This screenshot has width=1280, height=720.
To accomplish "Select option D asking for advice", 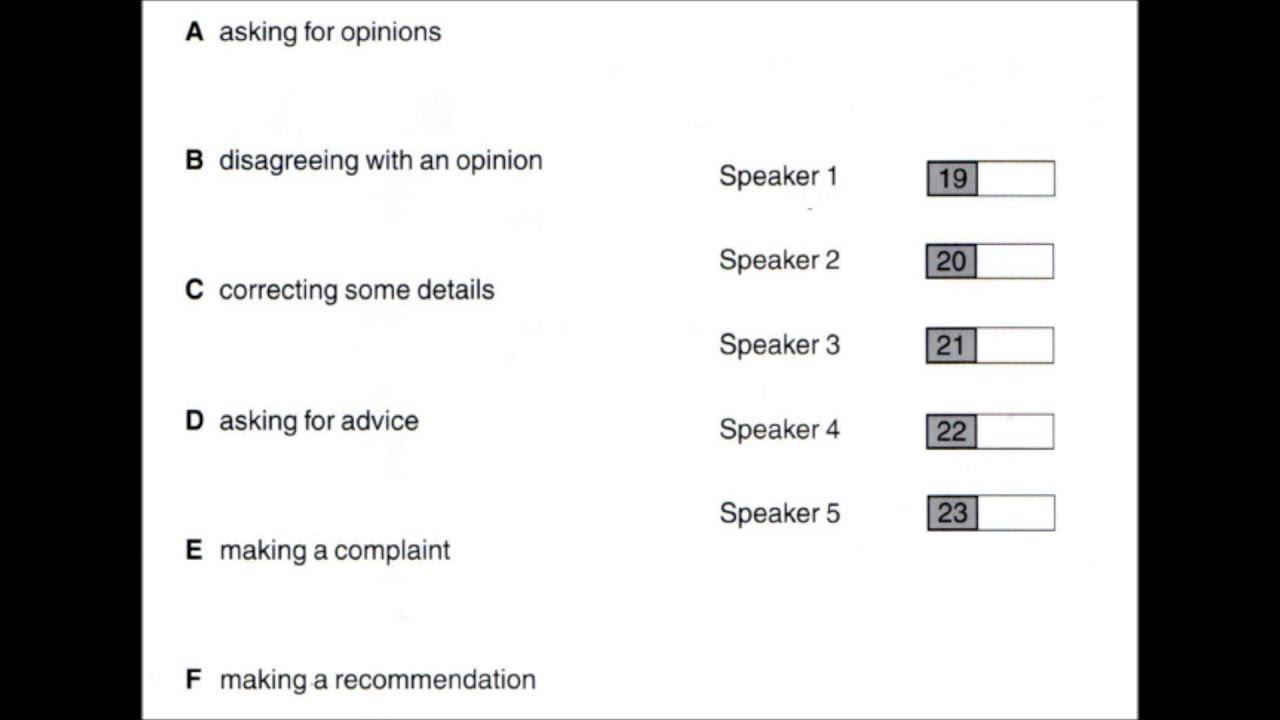I will click(318, 421).
